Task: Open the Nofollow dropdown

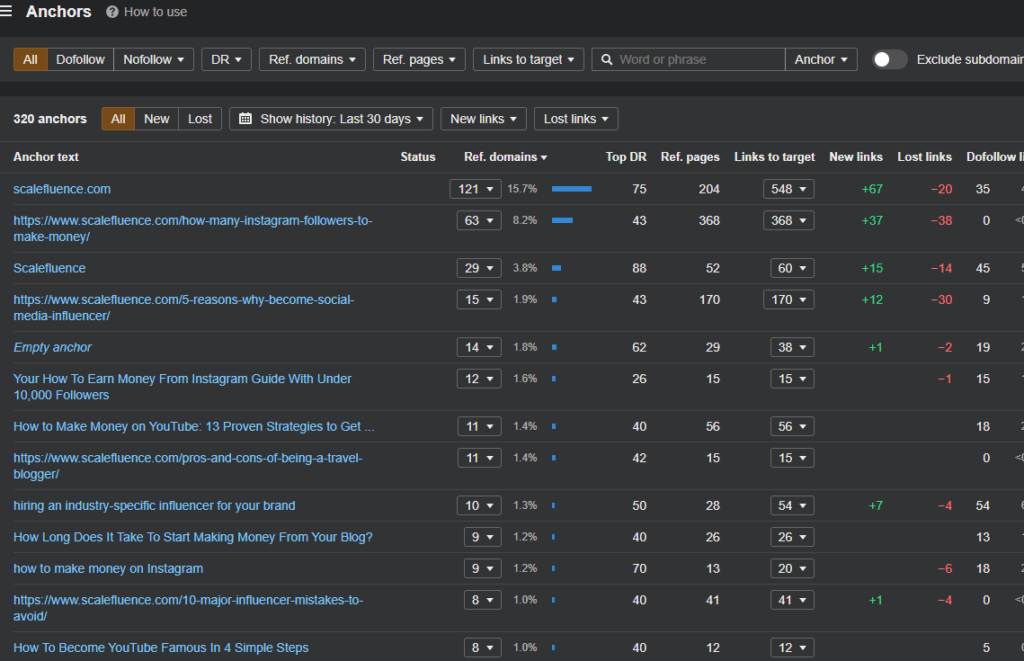Action: [x=153, y=59]
